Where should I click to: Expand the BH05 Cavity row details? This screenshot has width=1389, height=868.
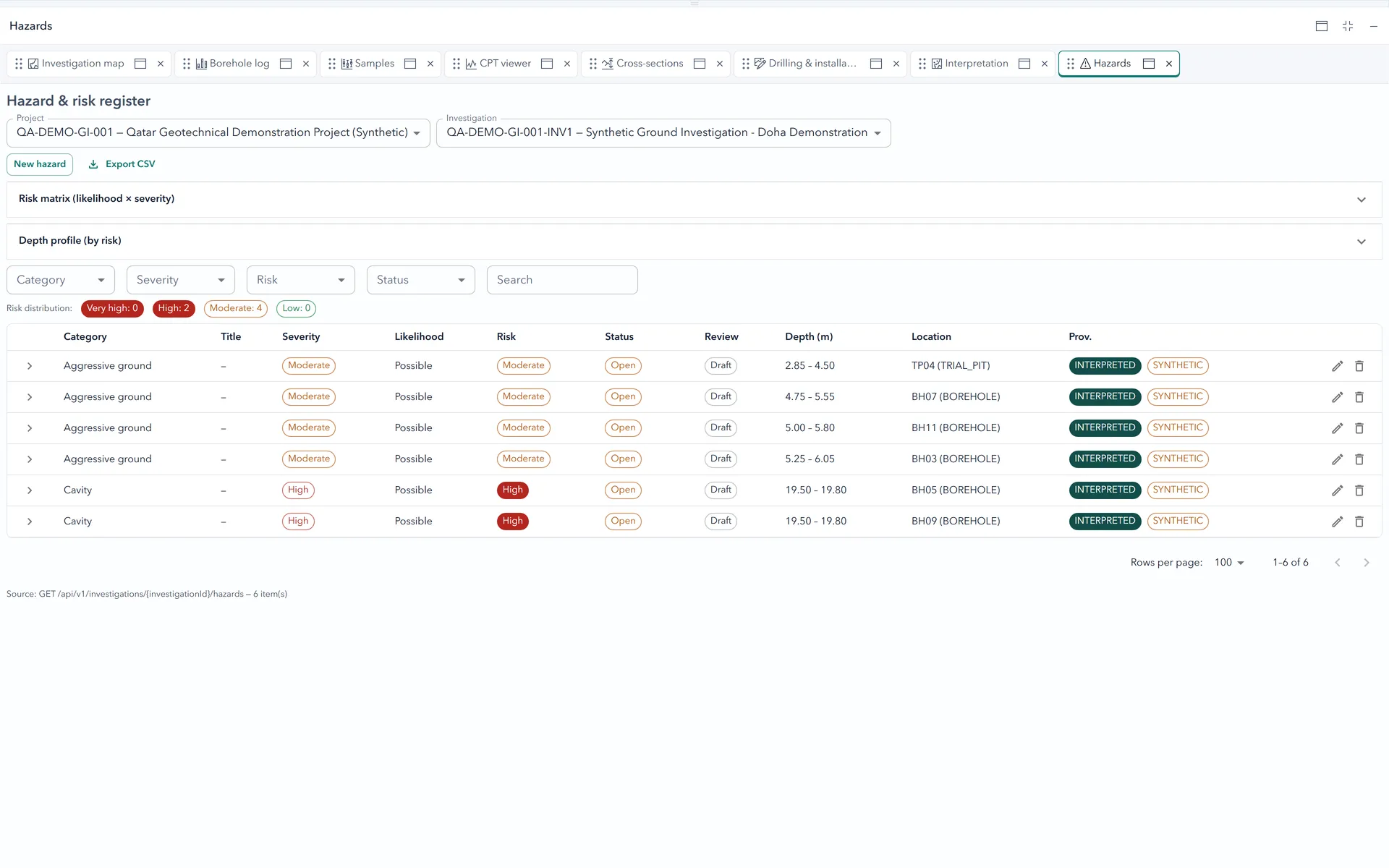click(30, 490)
